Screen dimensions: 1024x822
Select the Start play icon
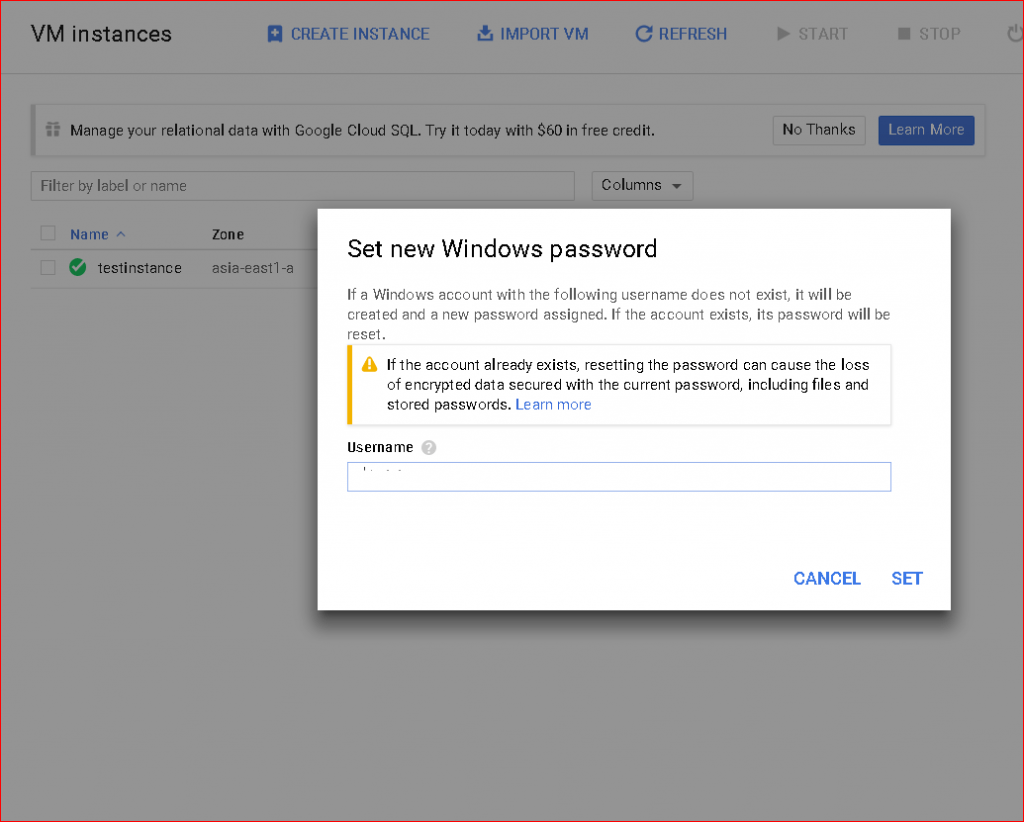785,33
